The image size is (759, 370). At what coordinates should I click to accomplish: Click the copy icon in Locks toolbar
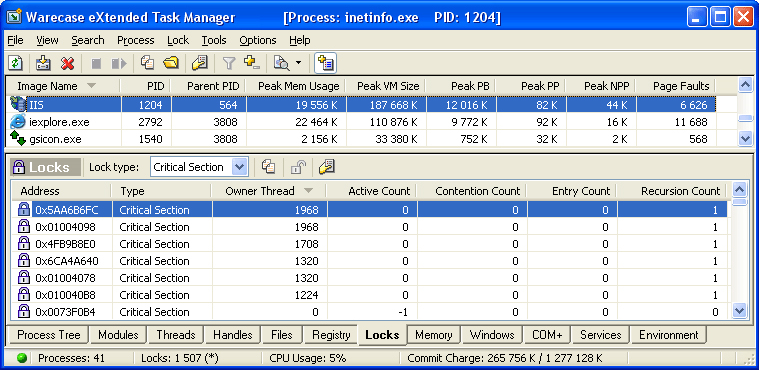click(x=268, y=167)
